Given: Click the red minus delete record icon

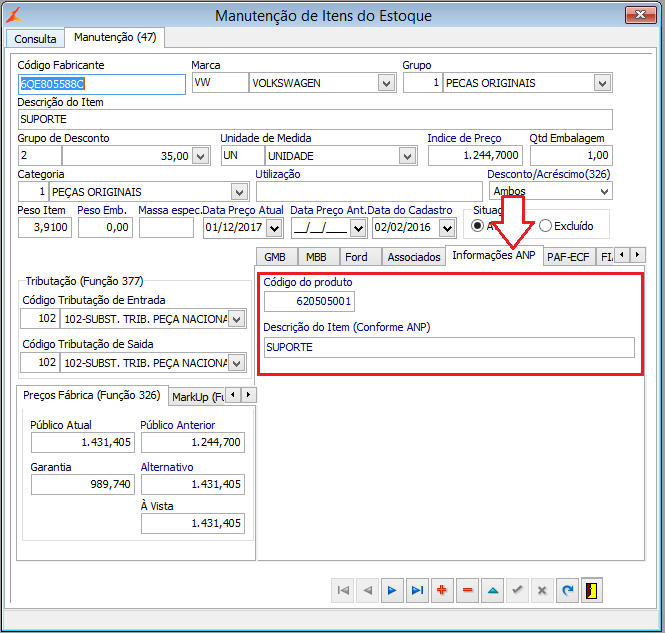Looking at the screenshot, I should click(x=468, y=590).
